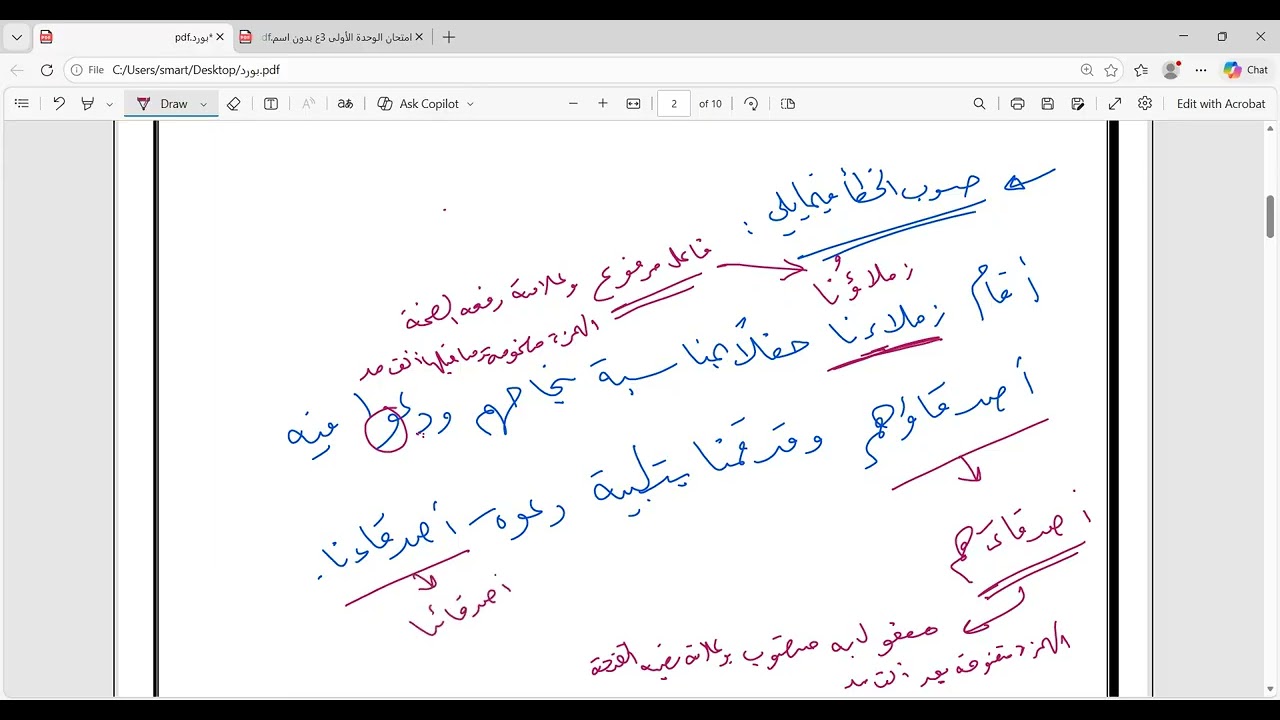This screenshot has height=720, width=1280.
Task: Toggle the PDF table of contents
Action: pos(22,104)
